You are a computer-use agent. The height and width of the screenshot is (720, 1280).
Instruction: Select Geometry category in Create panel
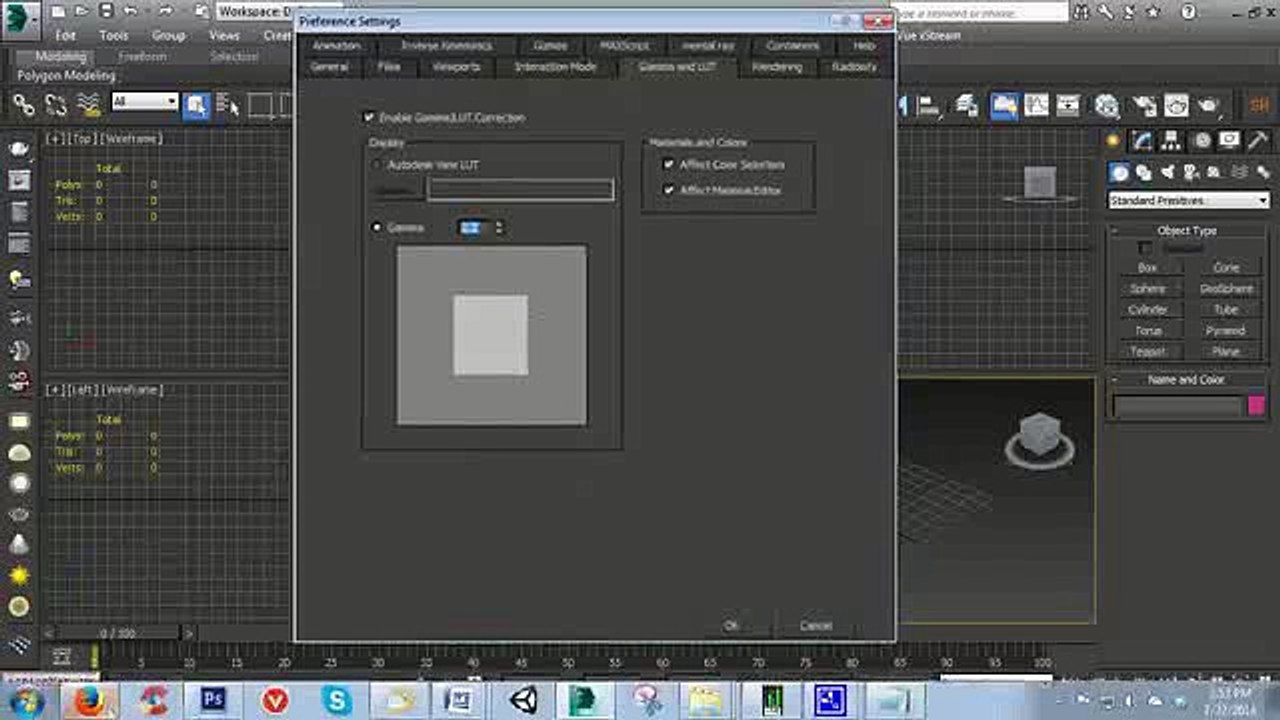pyautogui.click(x=1120, y=173)
